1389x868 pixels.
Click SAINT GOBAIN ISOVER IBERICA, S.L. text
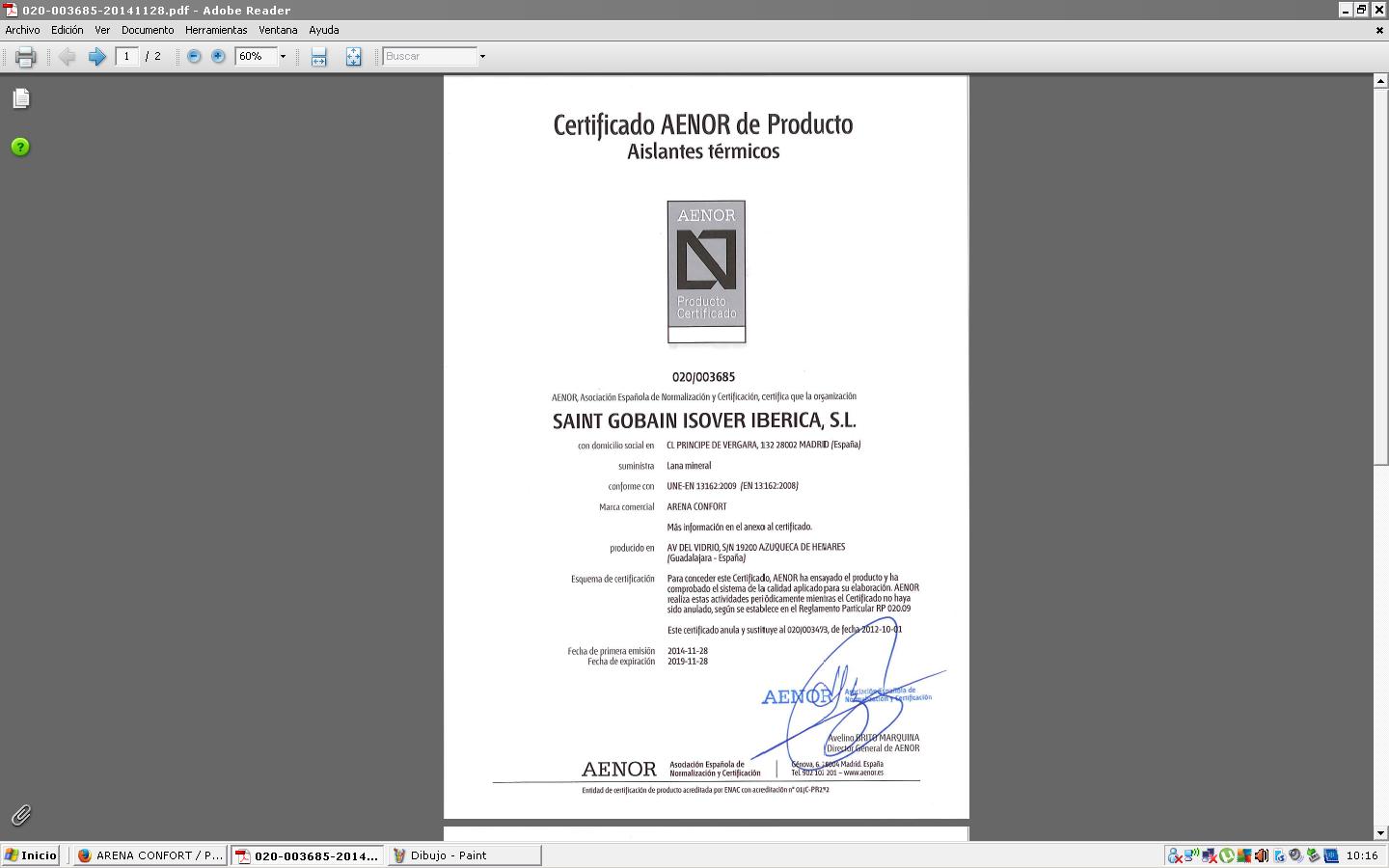pos(704,420)
